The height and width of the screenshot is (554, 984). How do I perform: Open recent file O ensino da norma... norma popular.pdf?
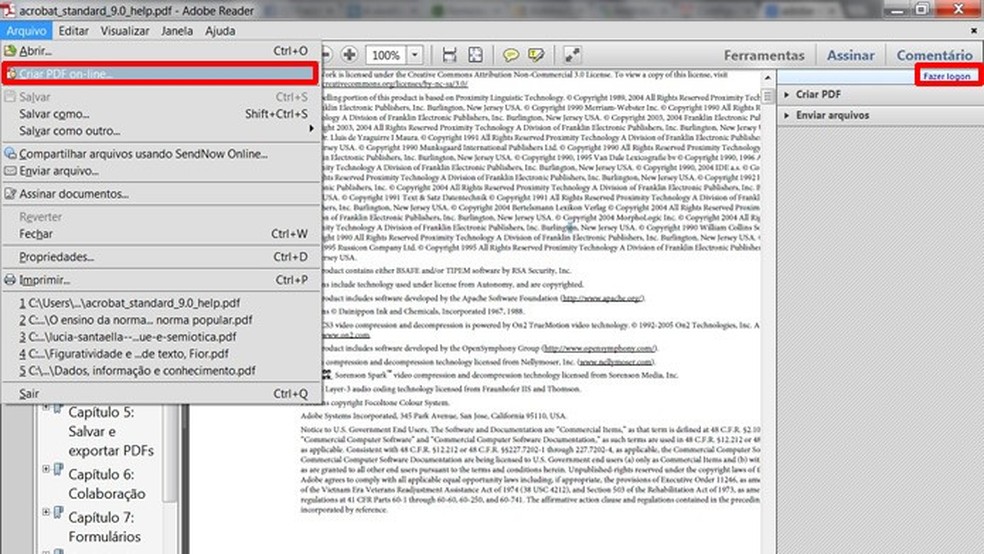161,319
